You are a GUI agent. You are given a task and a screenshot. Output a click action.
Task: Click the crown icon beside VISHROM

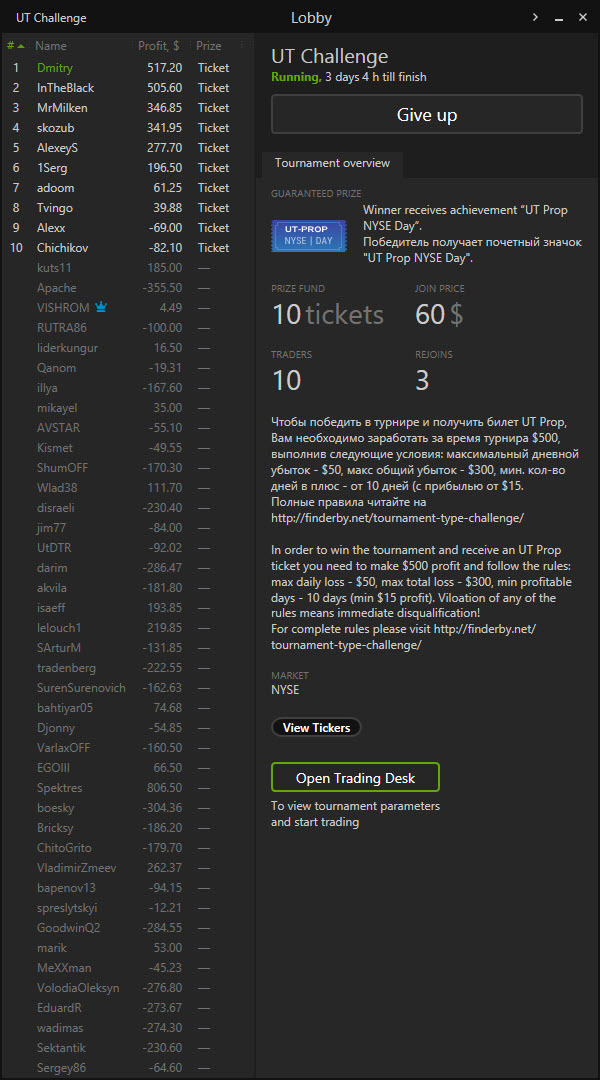[x=100, y=308]
